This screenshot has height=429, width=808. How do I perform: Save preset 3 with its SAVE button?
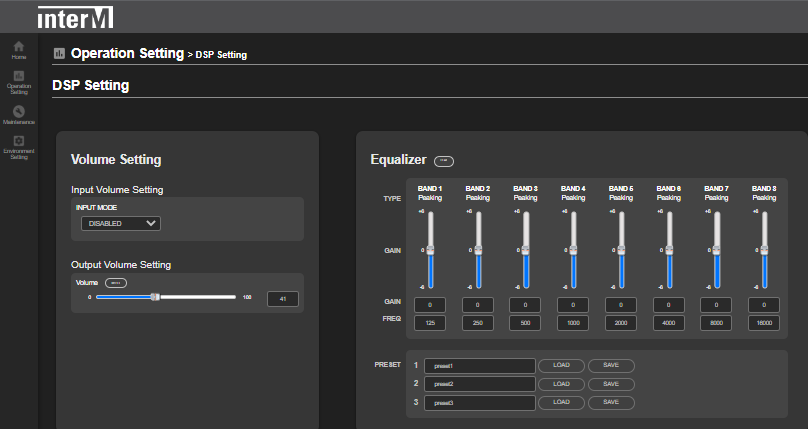pyautogui.click(x=611, y=402)
